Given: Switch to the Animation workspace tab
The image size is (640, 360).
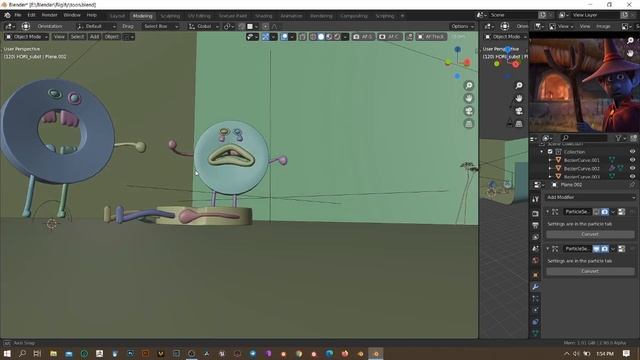Looking at the screenshot, I should [x=291, y=16].
